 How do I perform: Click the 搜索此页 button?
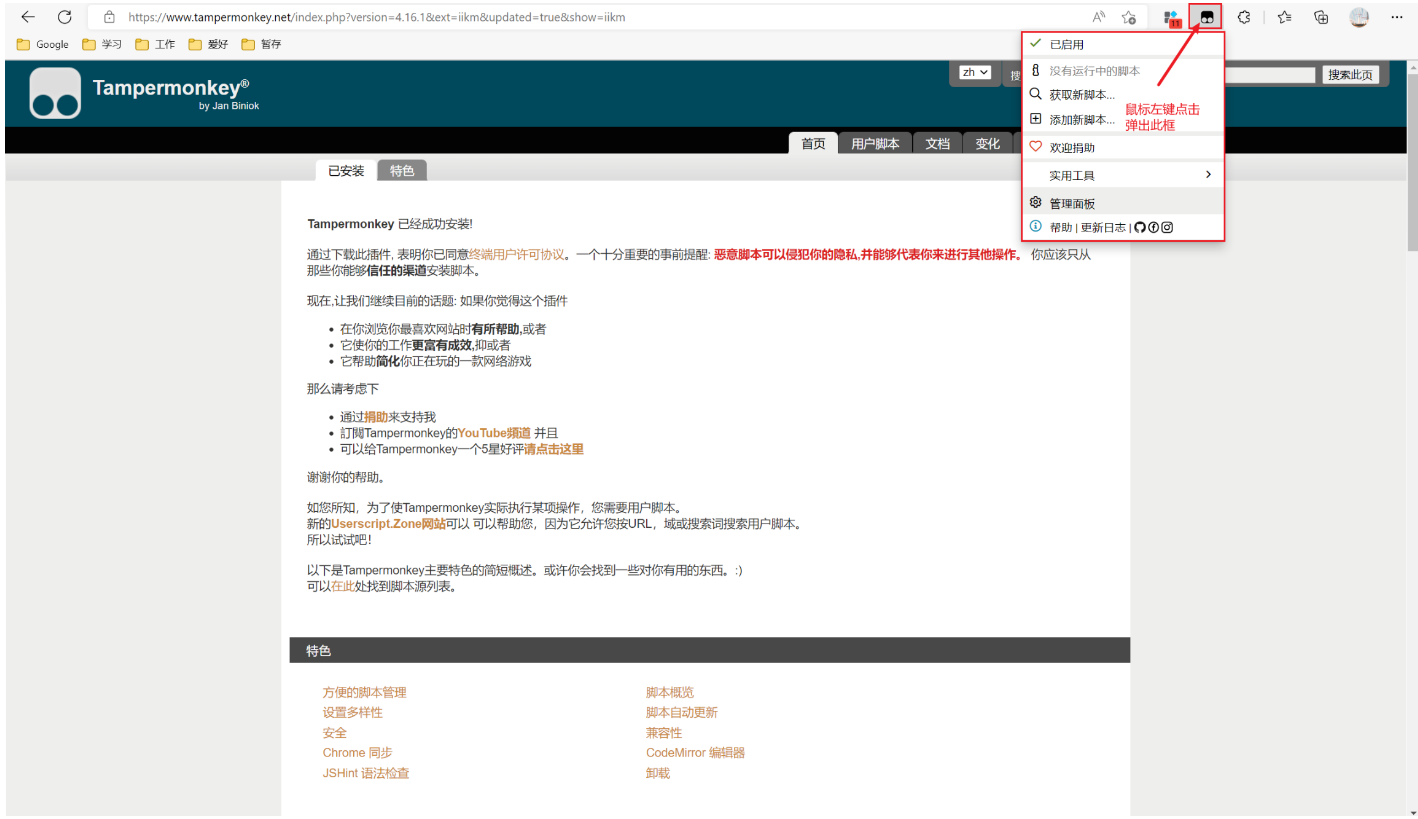click(1350, 75)
